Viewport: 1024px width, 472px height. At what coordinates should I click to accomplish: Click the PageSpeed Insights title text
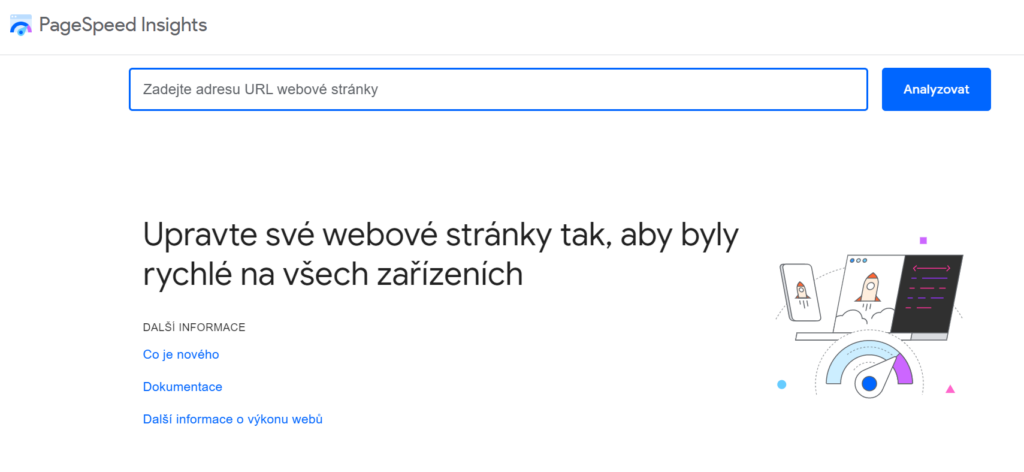[123, 25]
